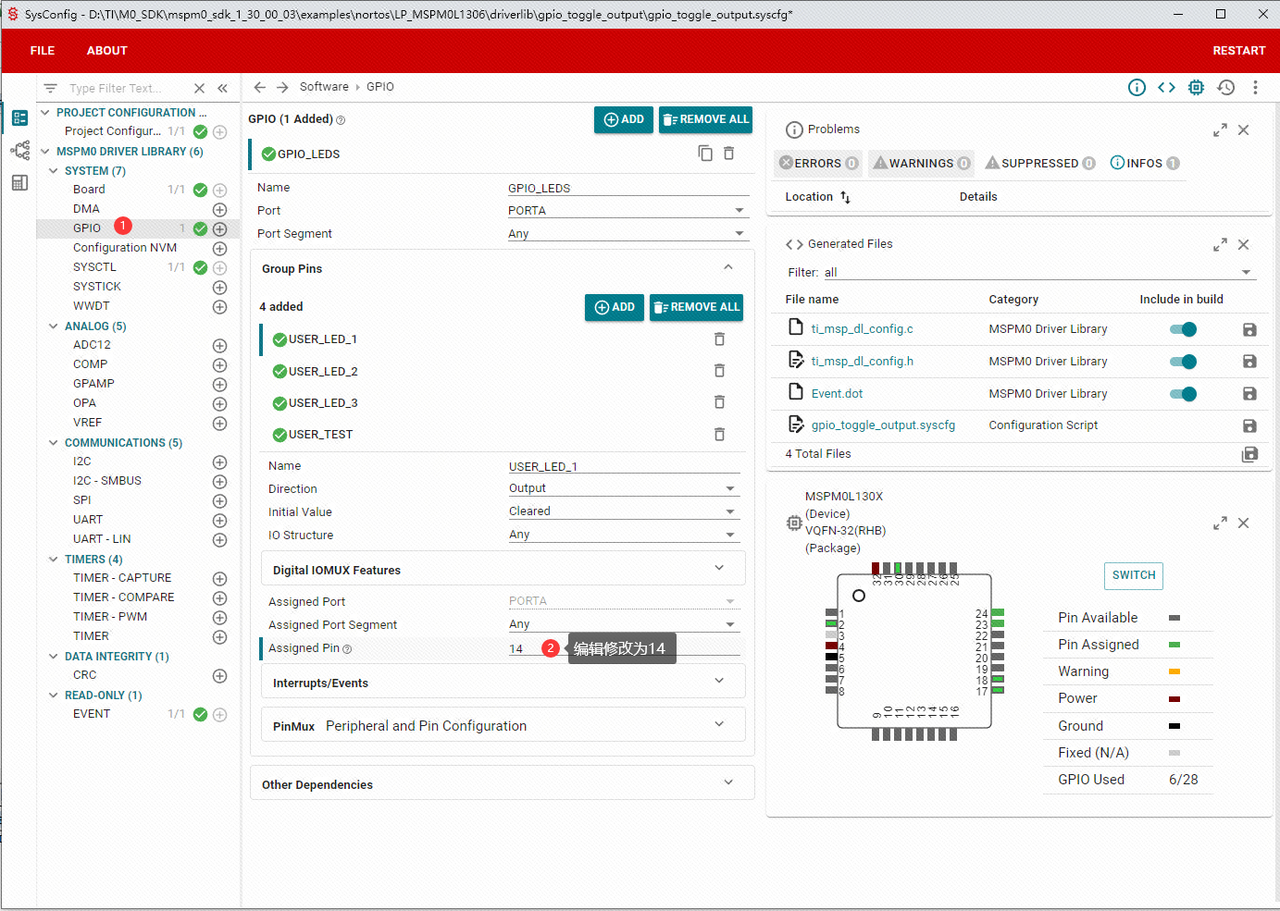The image size is (1280, 911).
Task: Select SYSCTL in module tree
Action: (95, 267)
